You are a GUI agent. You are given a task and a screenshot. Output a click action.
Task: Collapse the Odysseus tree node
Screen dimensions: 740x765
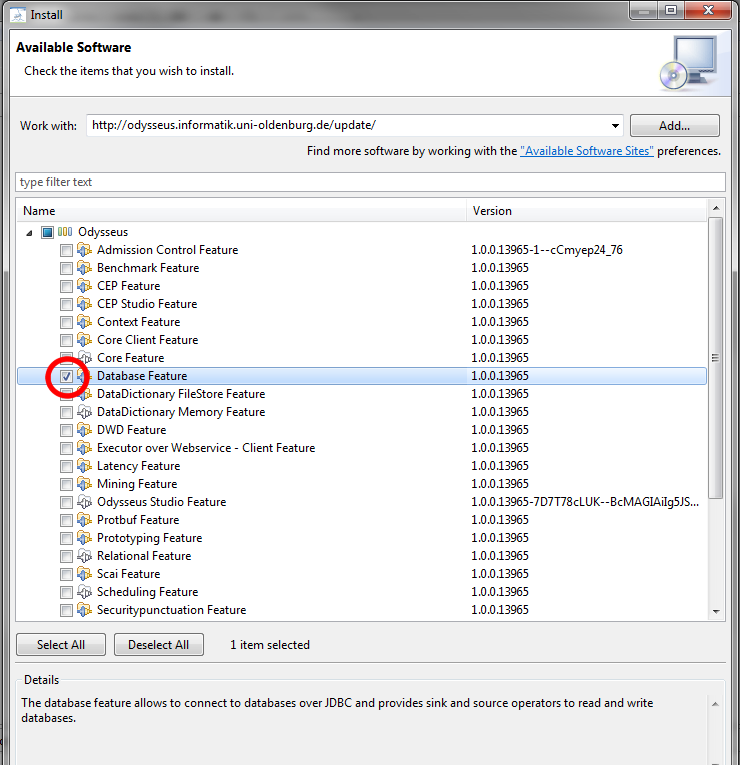28,232
